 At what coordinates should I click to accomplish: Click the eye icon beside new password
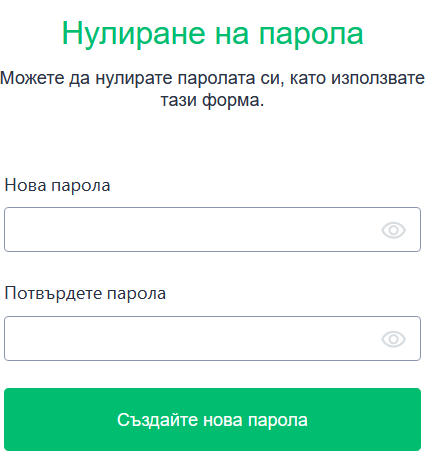coord(393,230)
